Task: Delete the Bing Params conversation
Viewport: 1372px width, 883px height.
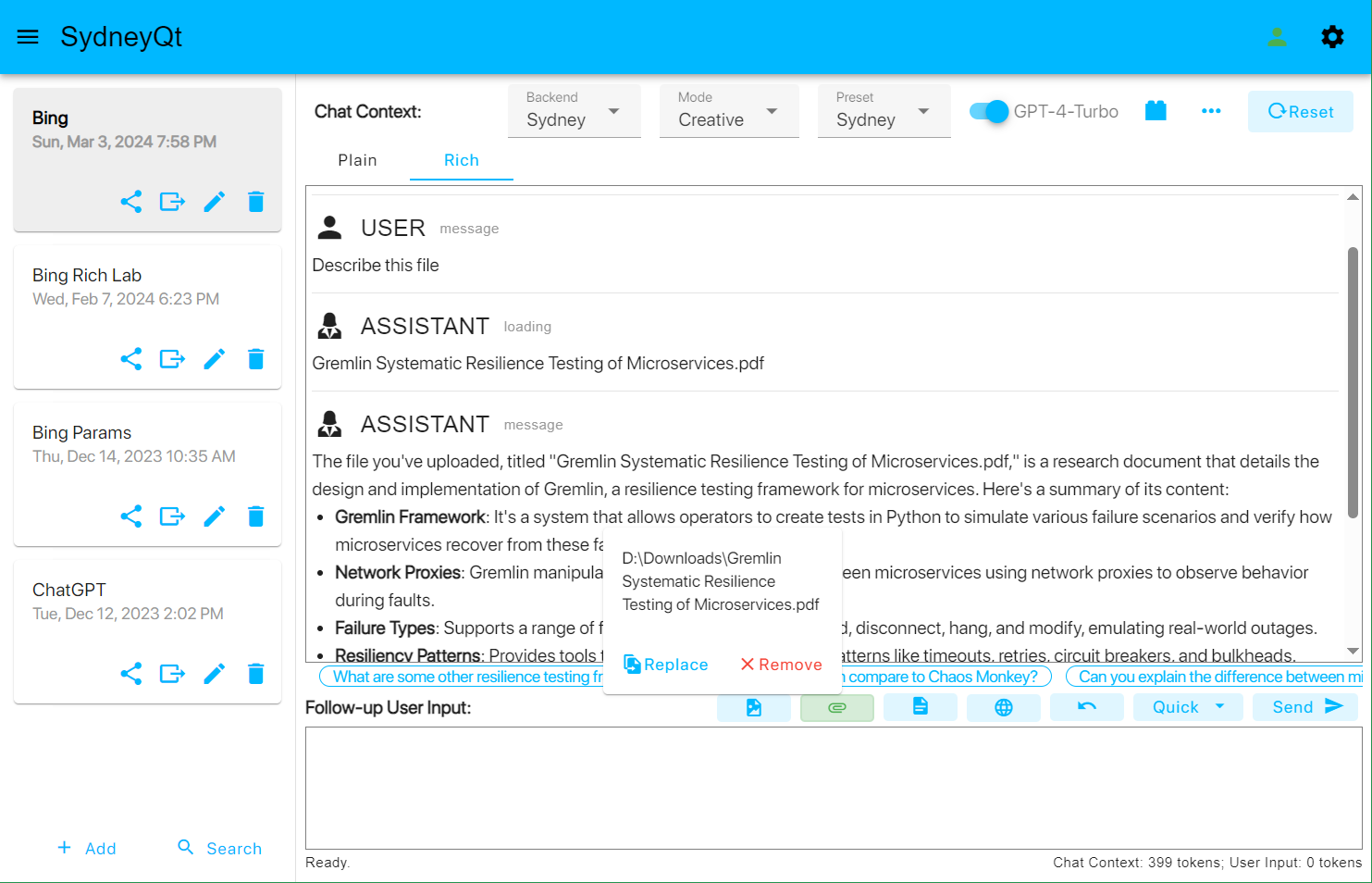Action: 256,516
